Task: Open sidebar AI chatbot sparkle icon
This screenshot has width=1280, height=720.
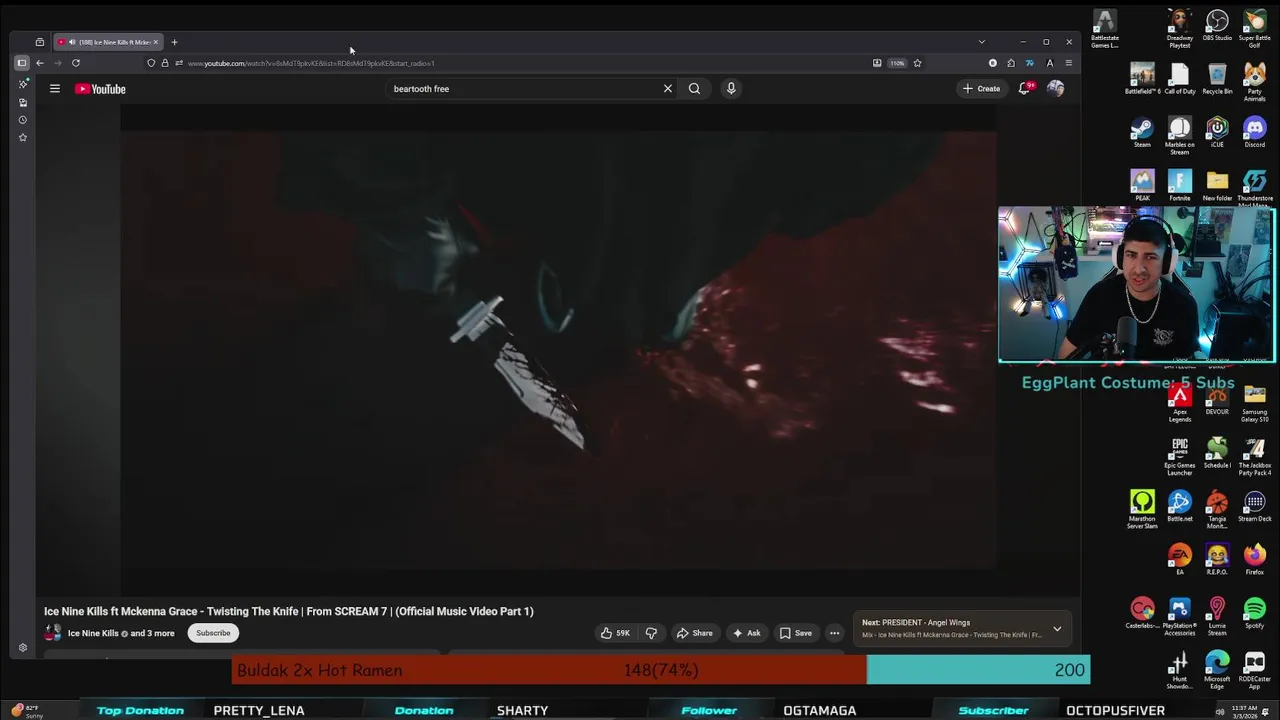Action: pyautogui.click(x=22, y=84)
